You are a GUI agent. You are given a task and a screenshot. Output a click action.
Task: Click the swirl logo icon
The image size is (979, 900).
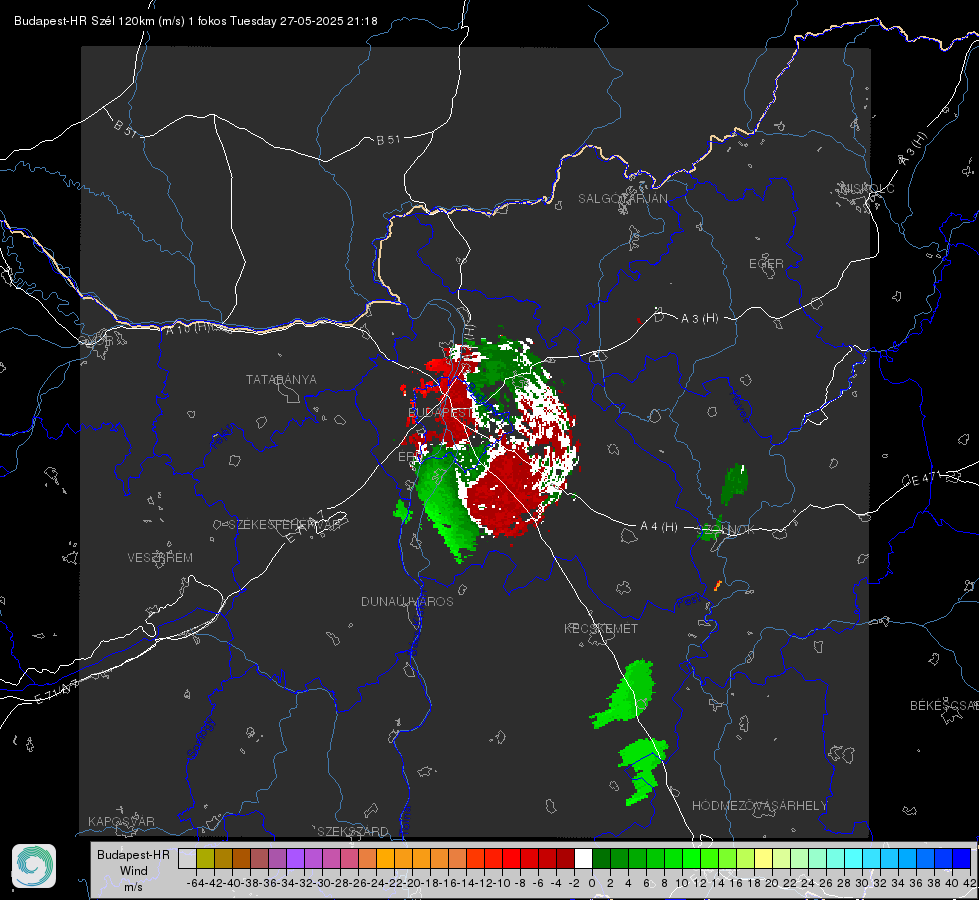(34, 866)
